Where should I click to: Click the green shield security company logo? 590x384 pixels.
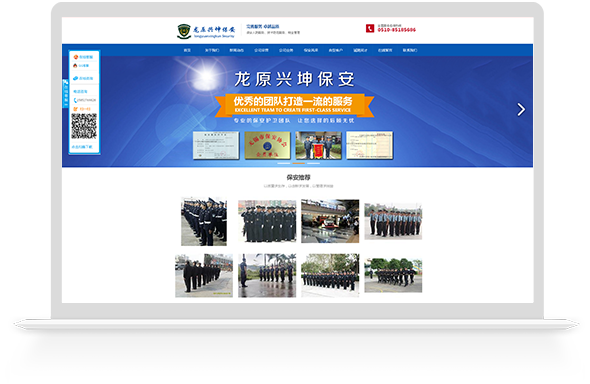184,31
